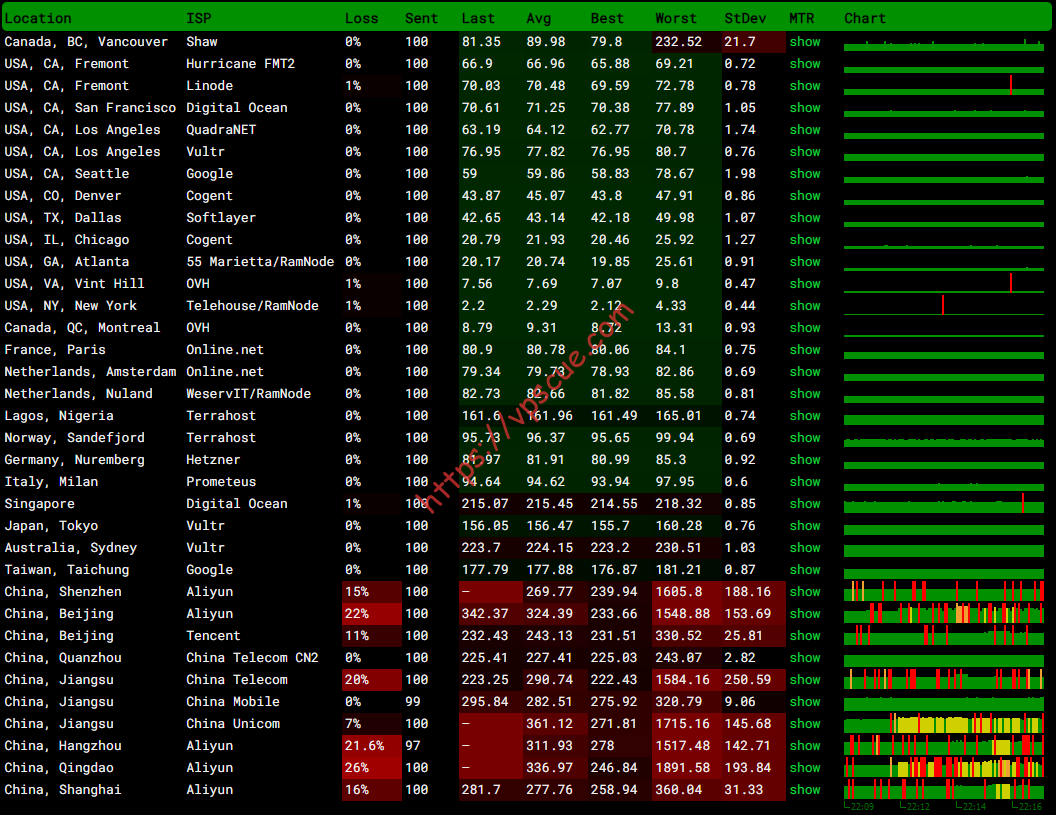Click show link for Tencent Beijing
This screenshot has width=1056, height=815.
click(x=805, y=636)
